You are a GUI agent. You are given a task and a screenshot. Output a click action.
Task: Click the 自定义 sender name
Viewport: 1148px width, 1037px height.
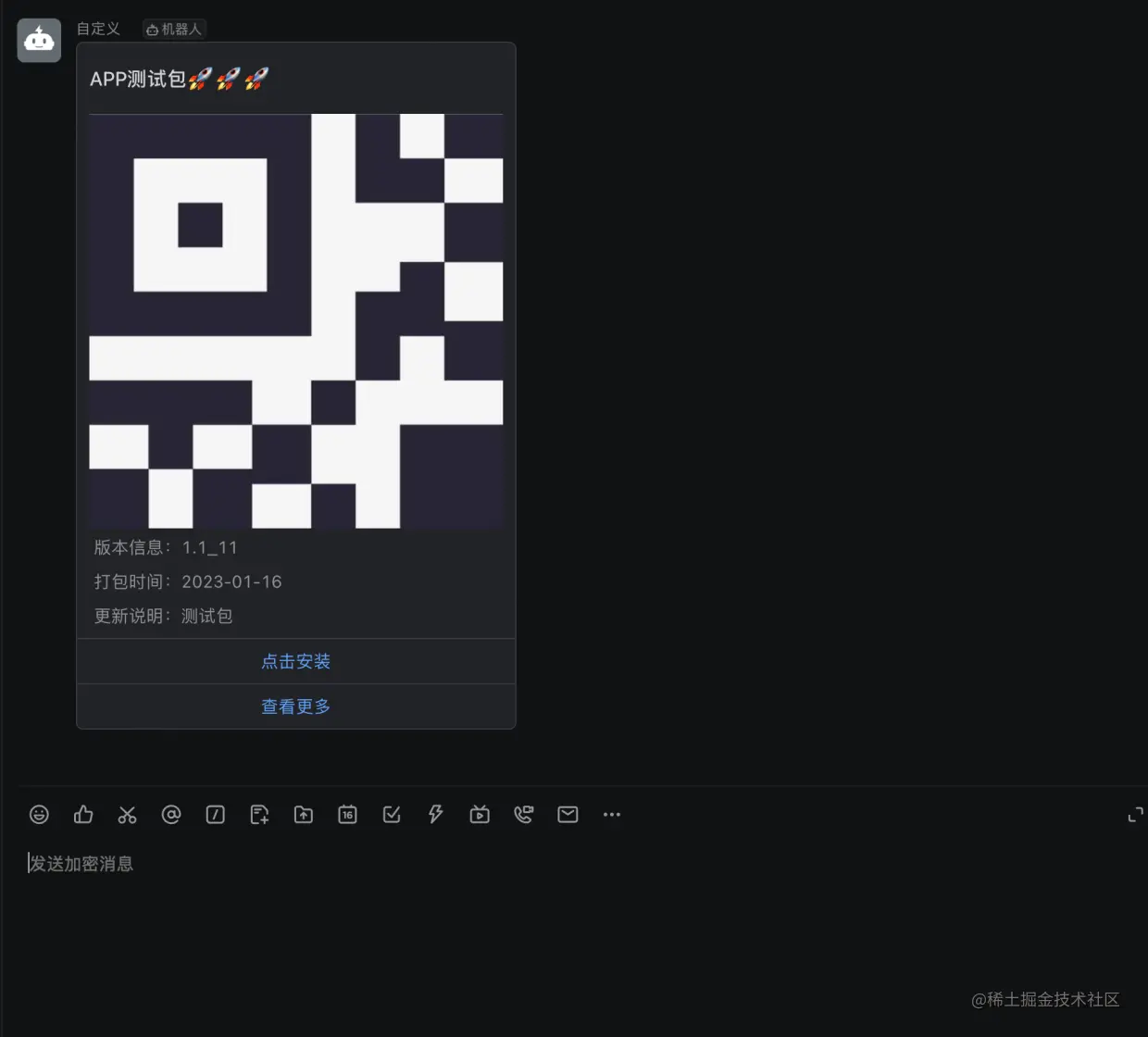point(98,29)
